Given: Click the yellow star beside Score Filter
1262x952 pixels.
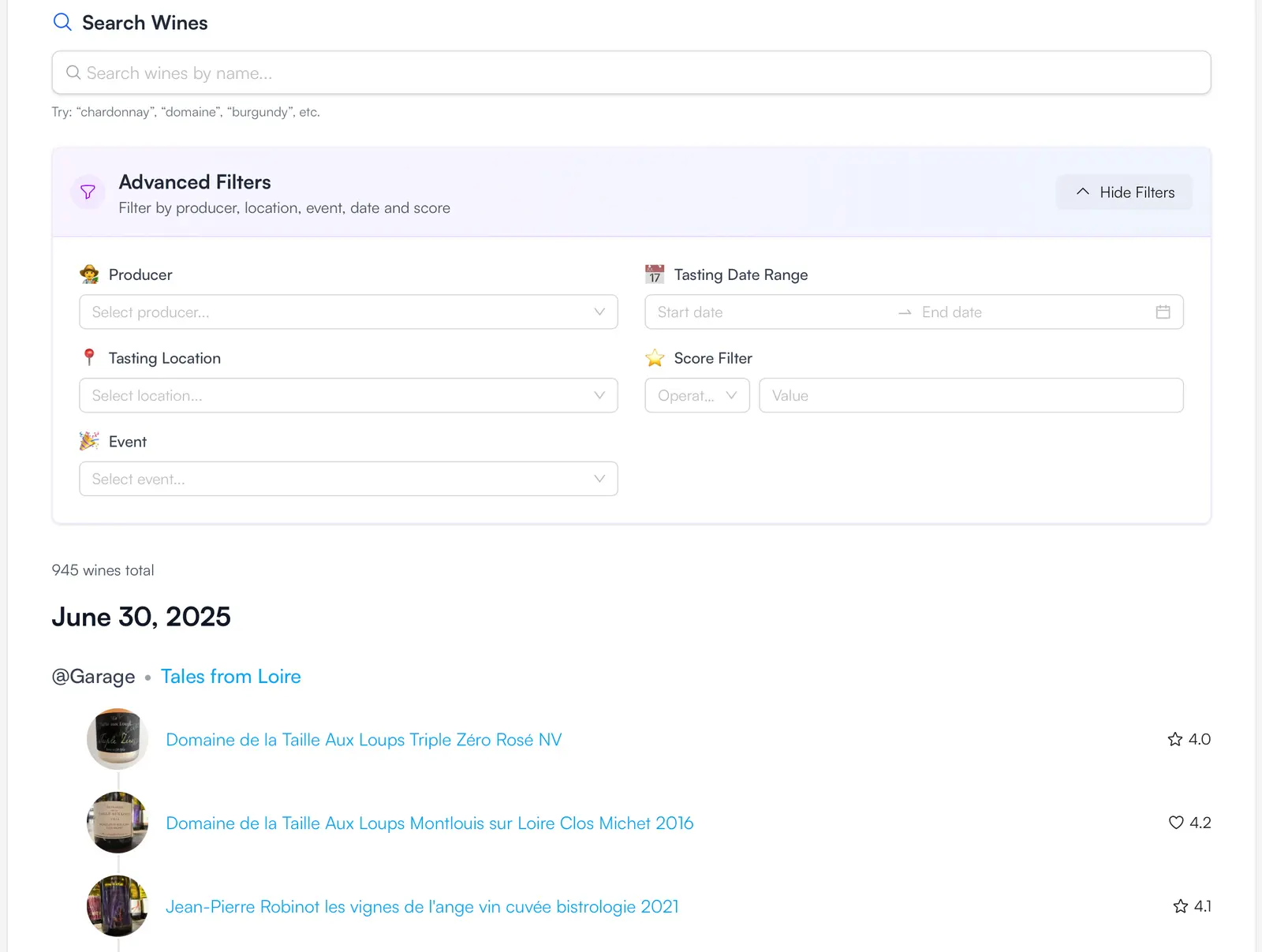Looking at the screenshot, I should 655,358.
